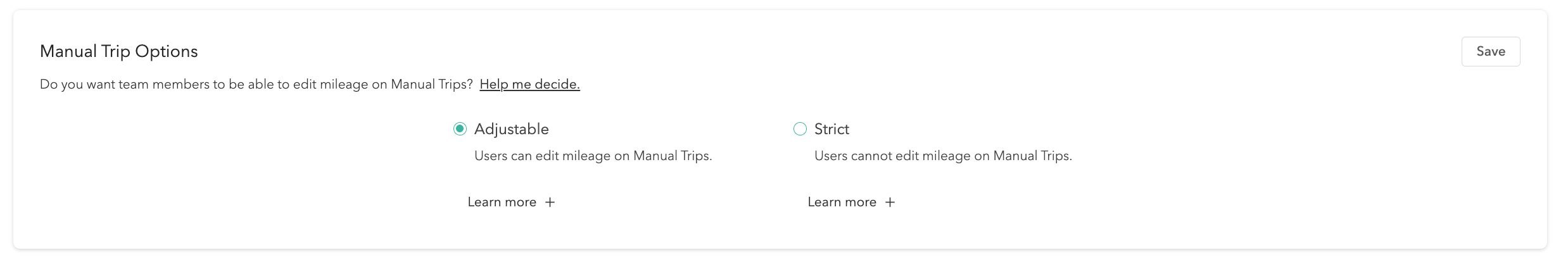Expand Learn more plus icon under Adjustable
1568x262 pixels.
coord(550,203)
